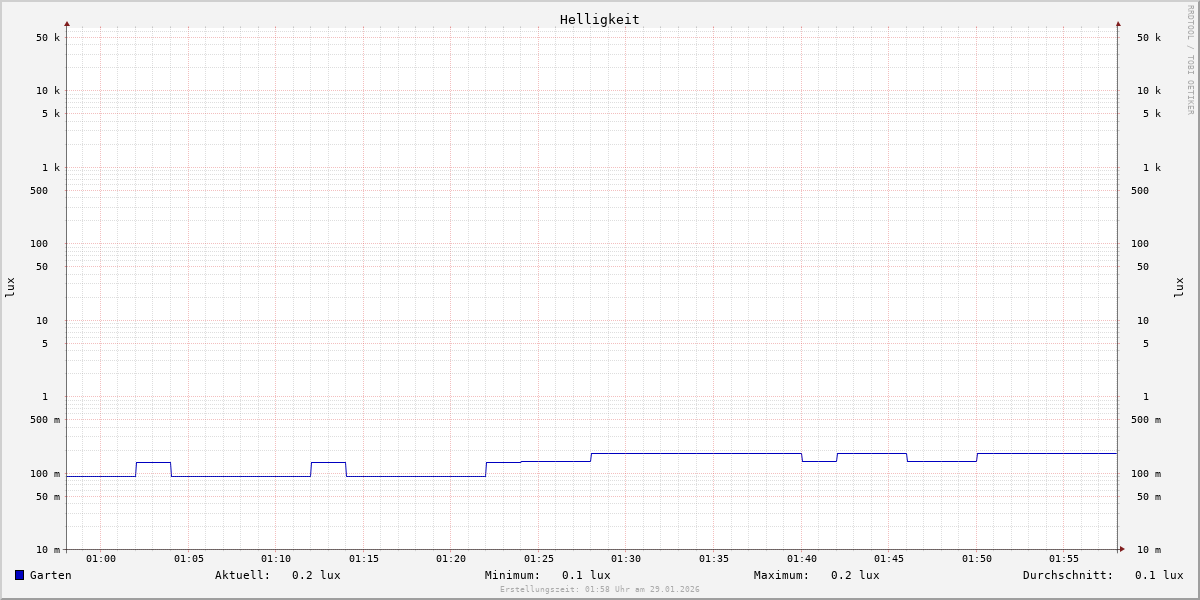Screen dimensions: 1200x600
Task: Click the RRDTOOL / TOBI OETIKER watermark
Action: click(x=1190, y=60)
